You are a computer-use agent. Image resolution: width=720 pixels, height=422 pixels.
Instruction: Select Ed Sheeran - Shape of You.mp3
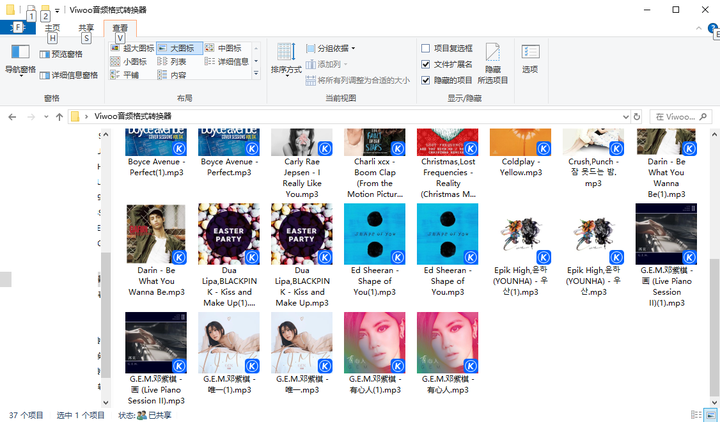pos(448,250)
